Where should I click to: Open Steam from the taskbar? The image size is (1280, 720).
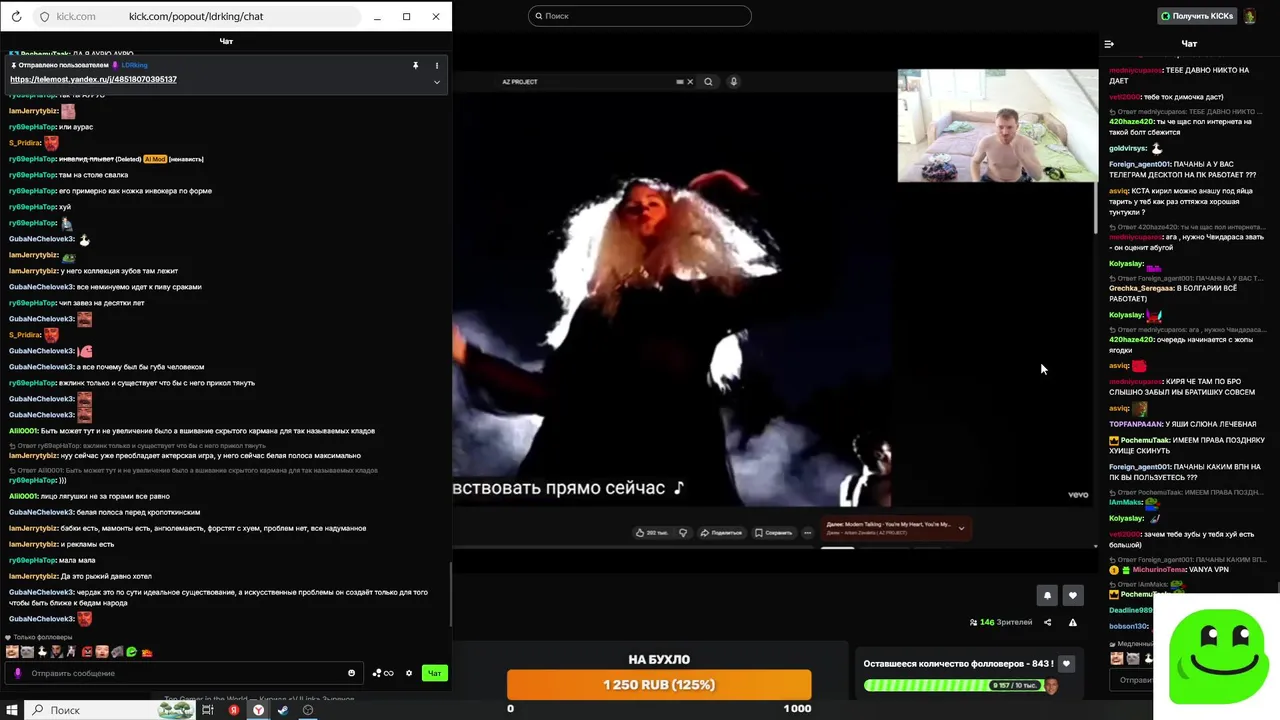click(283, 710)
